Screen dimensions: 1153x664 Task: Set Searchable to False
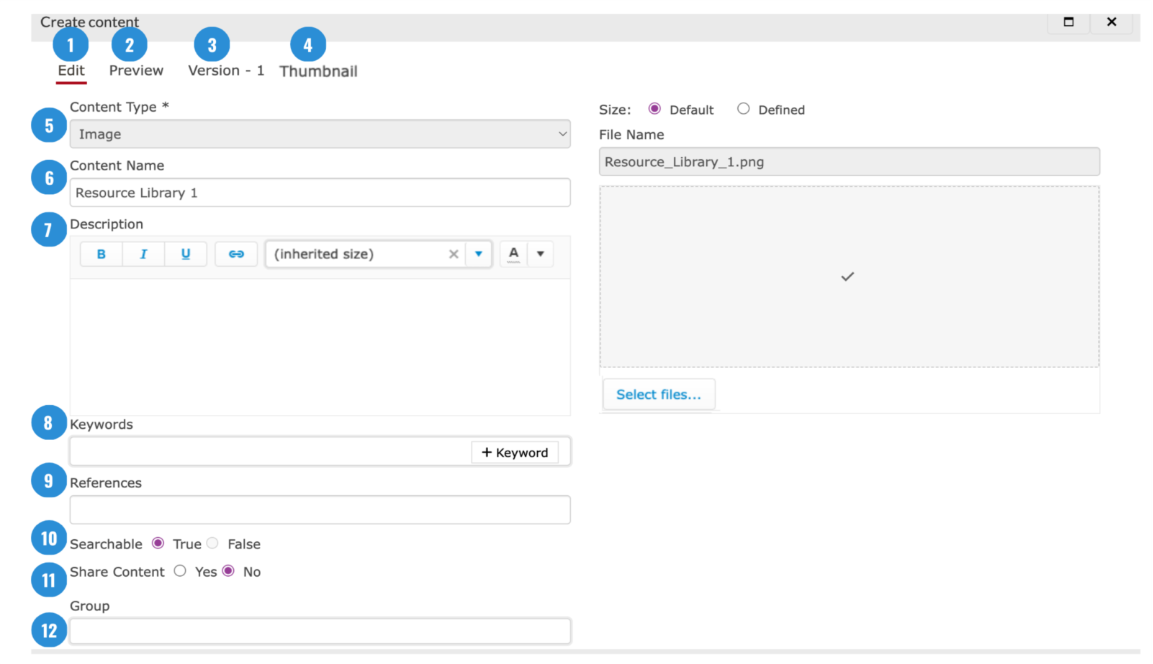click(213, 543)
